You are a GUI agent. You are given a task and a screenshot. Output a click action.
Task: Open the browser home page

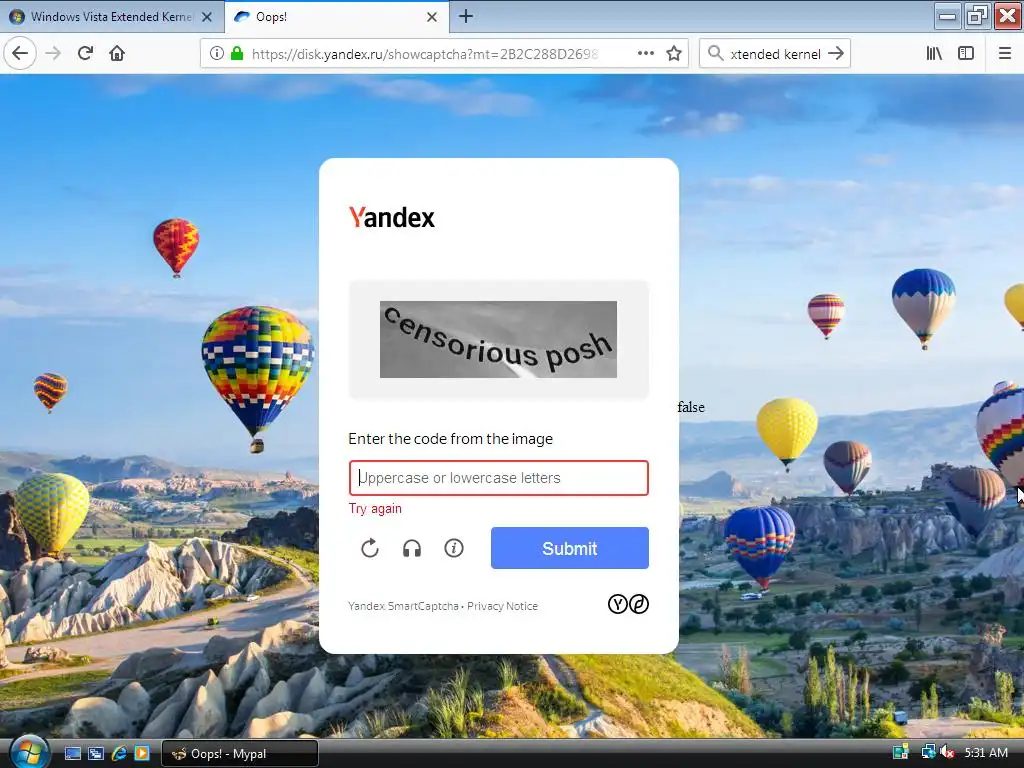point(117,54)
